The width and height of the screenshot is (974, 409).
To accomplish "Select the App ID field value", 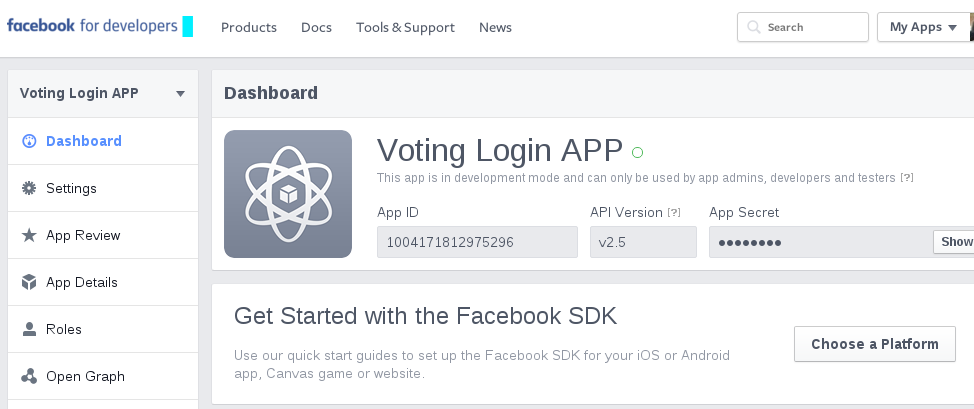I will pyautogui.click(x=477, y=242).
